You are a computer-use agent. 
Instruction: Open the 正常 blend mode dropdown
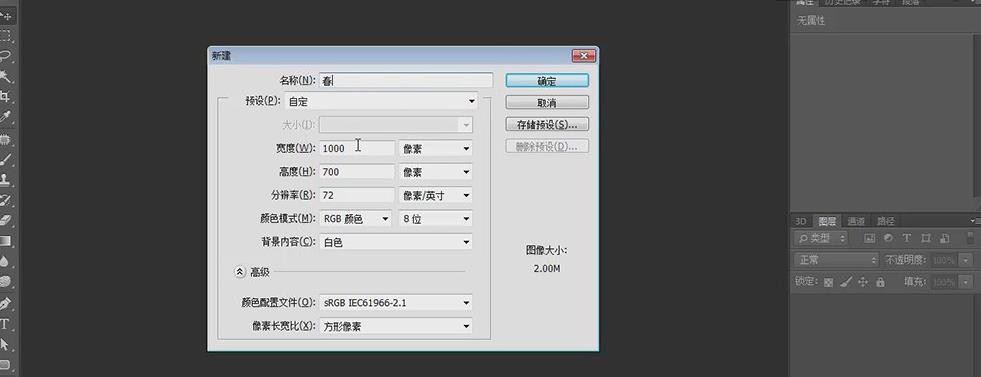pyautogui.click(x=836, y=260)
